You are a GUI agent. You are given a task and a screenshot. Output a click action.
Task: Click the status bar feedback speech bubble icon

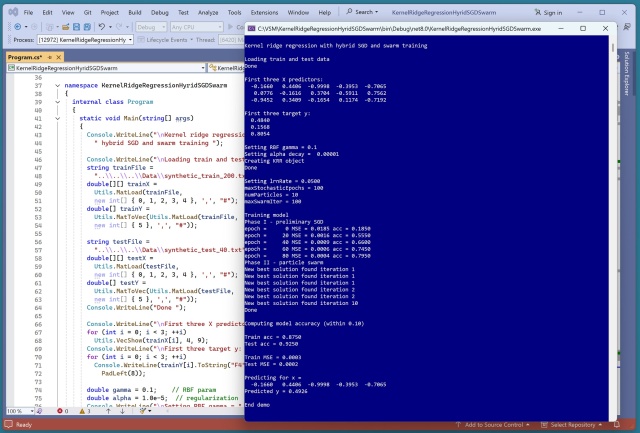pos(9,424)
